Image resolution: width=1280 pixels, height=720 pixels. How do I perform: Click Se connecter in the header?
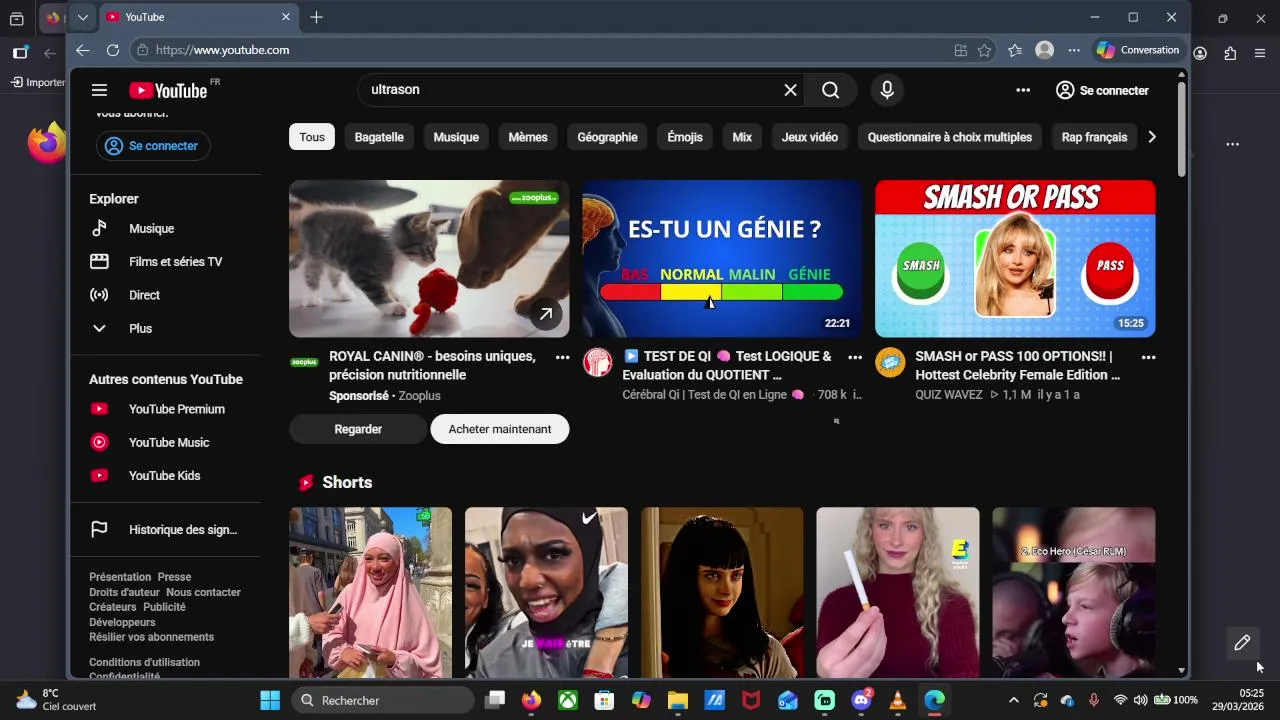tap(1102, 90)
